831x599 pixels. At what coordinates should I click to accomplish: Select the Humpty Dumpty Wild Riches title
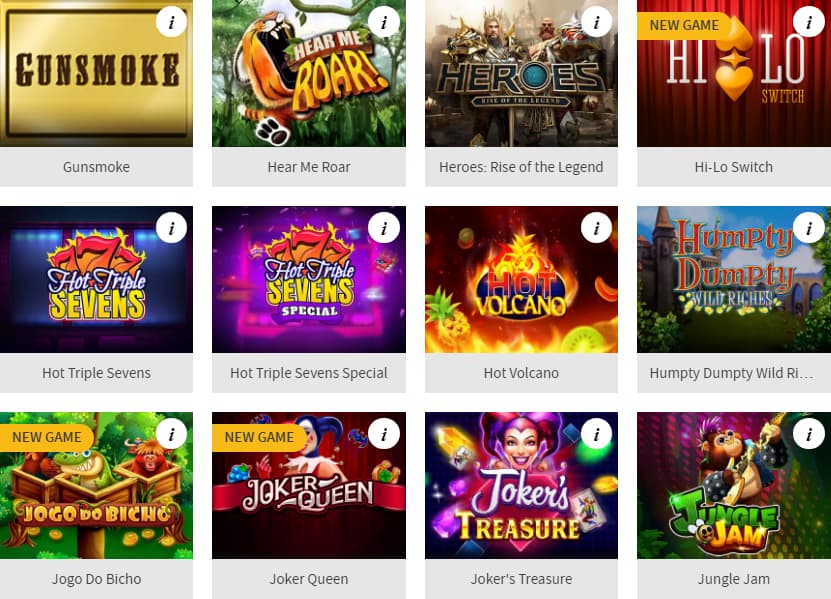click(x=731, y=373)
